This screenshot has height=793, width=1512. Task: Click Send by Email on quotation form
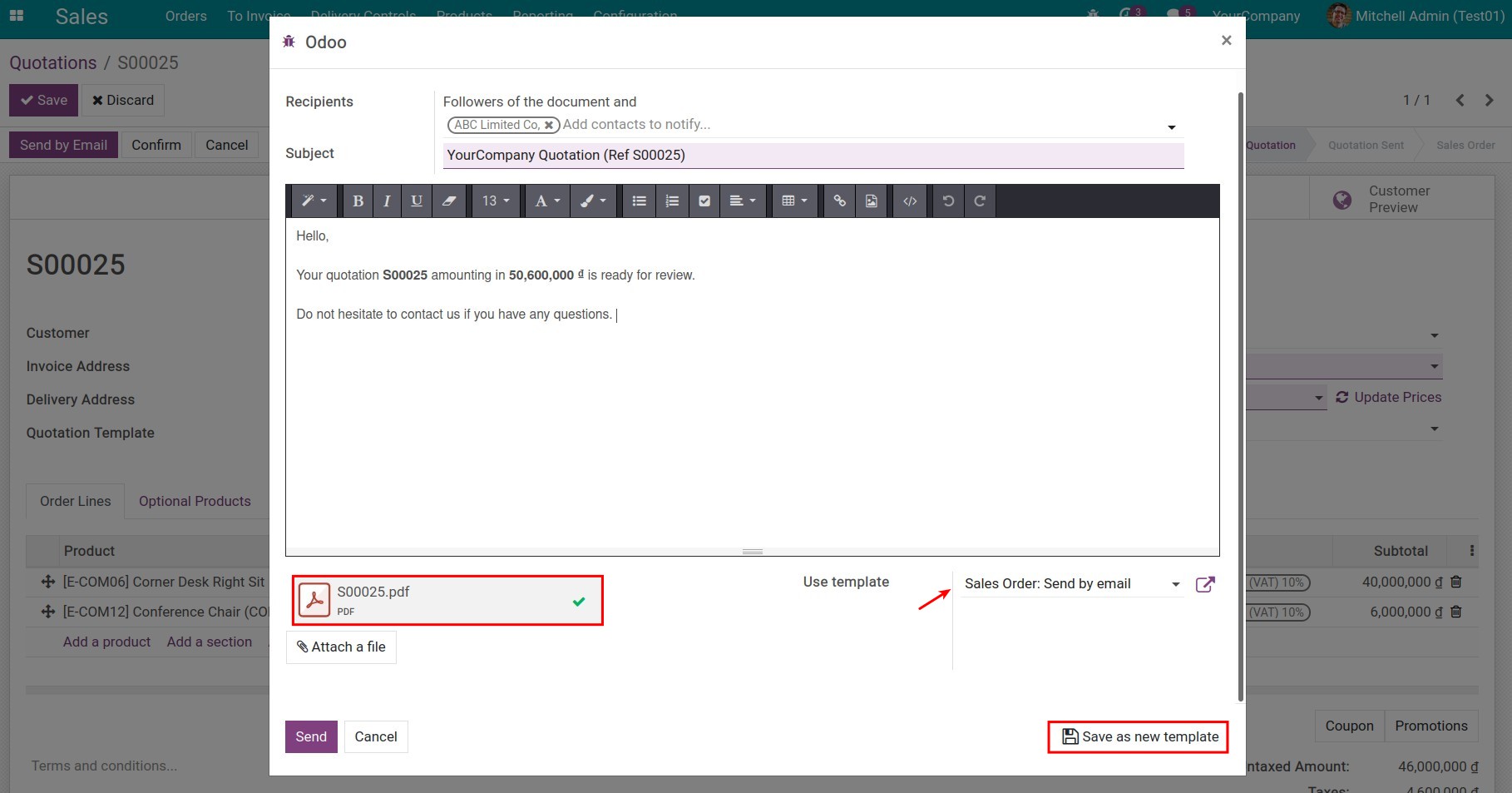point(63,145)
